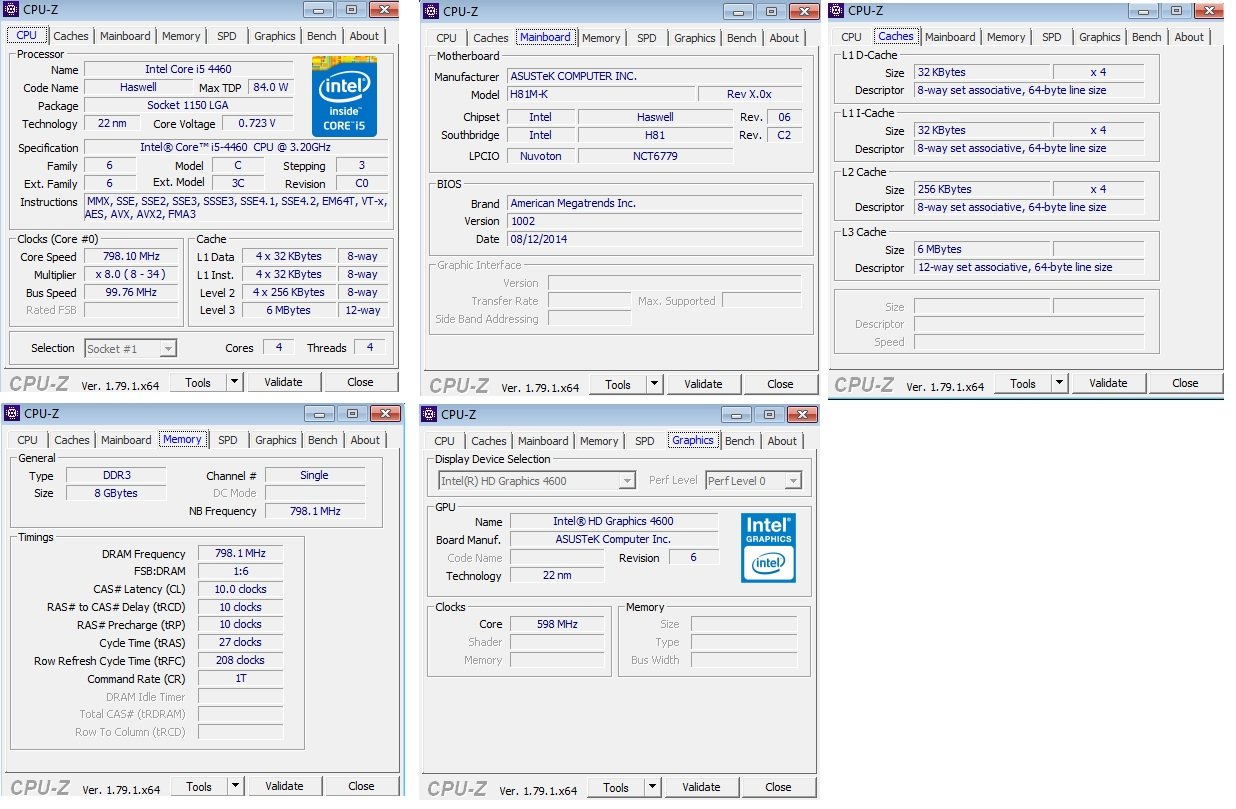Click the Validate button in the Memory tab window
1236x809 pixels.
coord(285,786)
